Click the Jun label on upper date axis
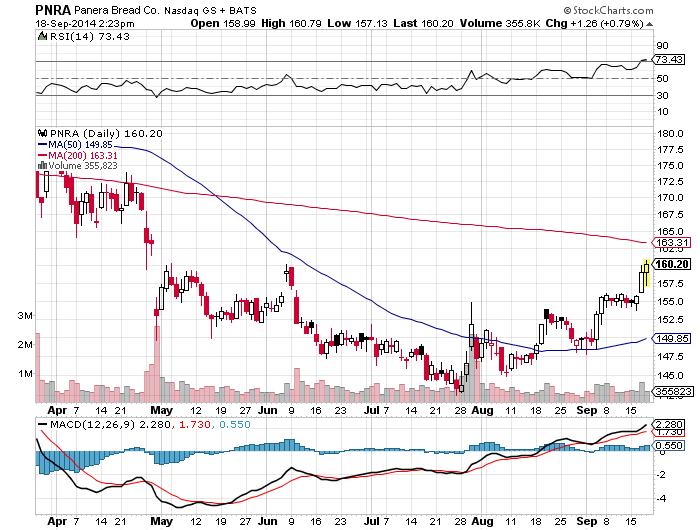Viewport: 700px width, 530px height. click(268, 410)
